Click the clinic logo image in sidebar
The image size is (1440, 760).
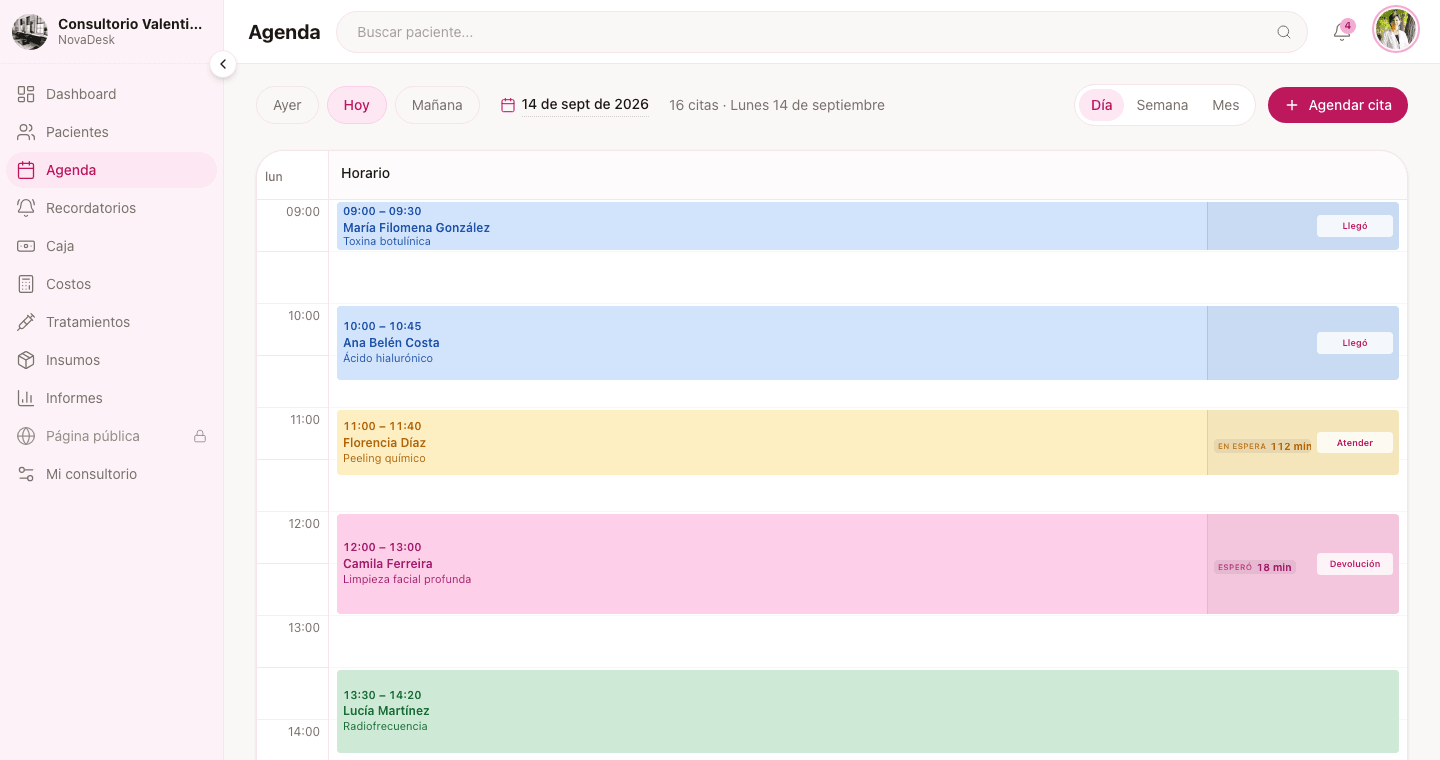coord(30,32)
